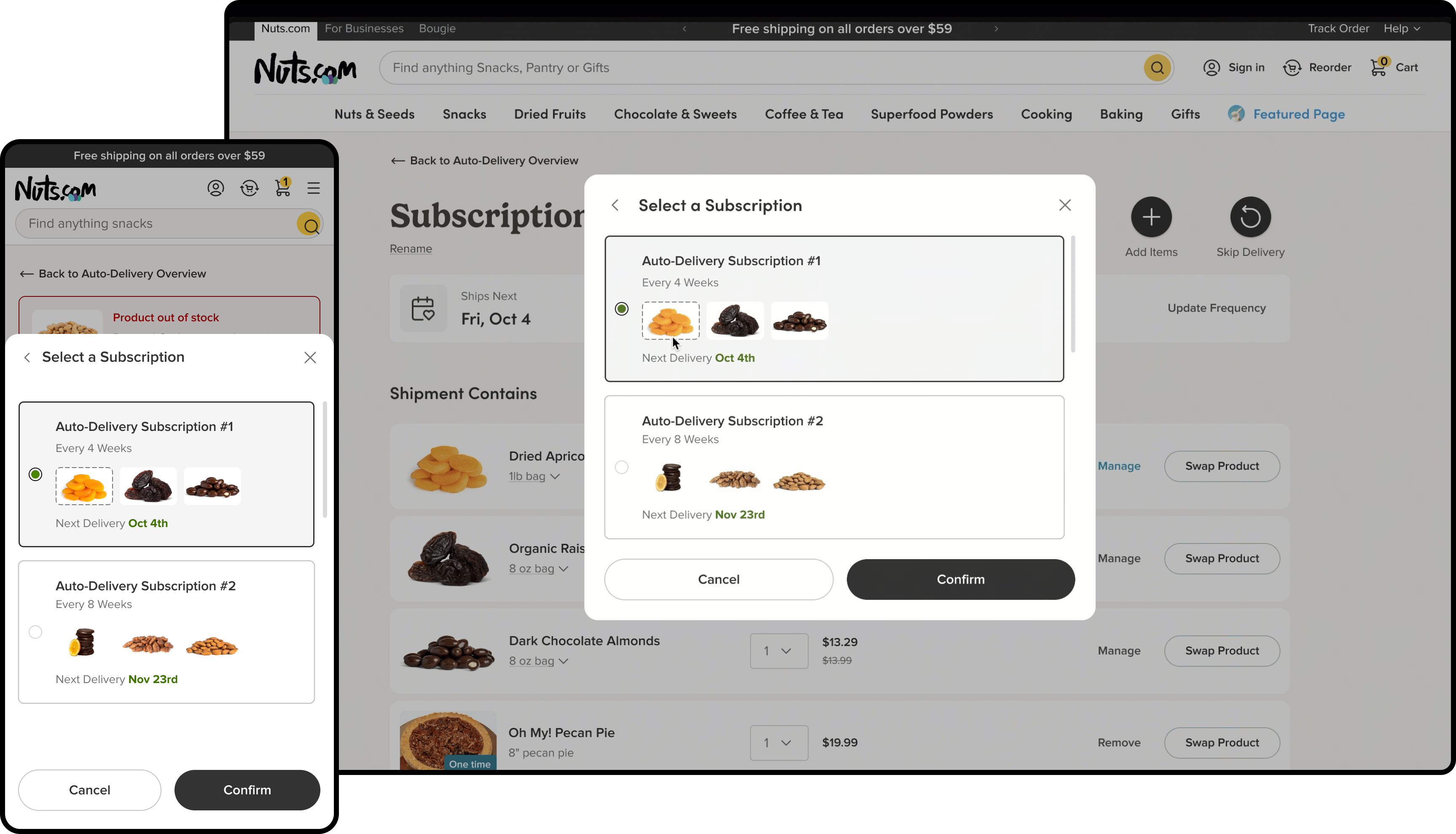This screenshot has height=834, width=1456.
Task: Click the Reorder icon in desktop header
Action: pyautogui.click(x=1292, y=67)
